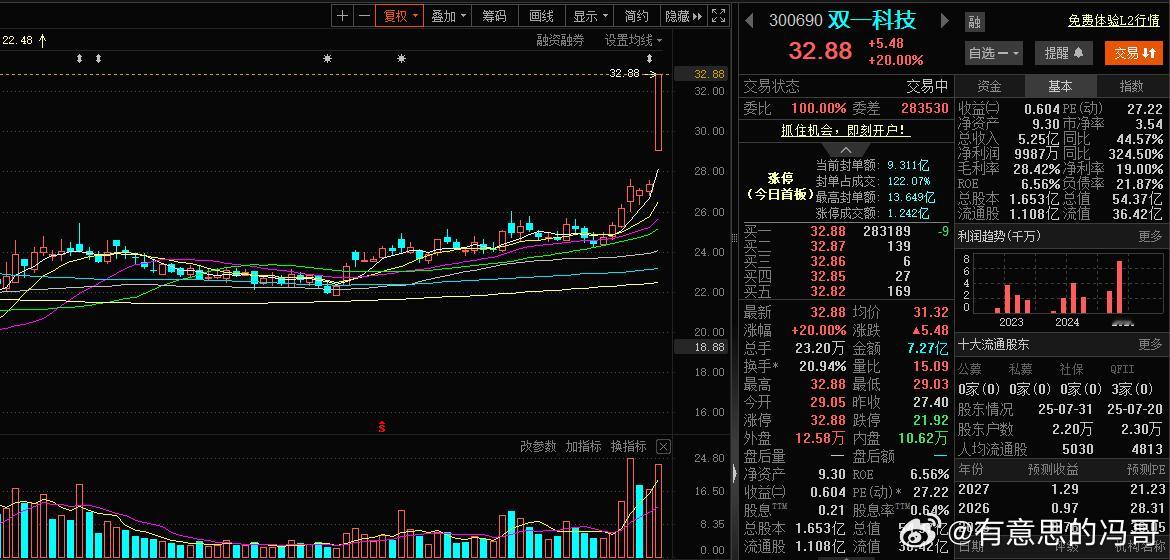The width and height of the screenshot is (1170, 560).
Task: Click 改参数 in volume panel
Action: tap(538, 447)
